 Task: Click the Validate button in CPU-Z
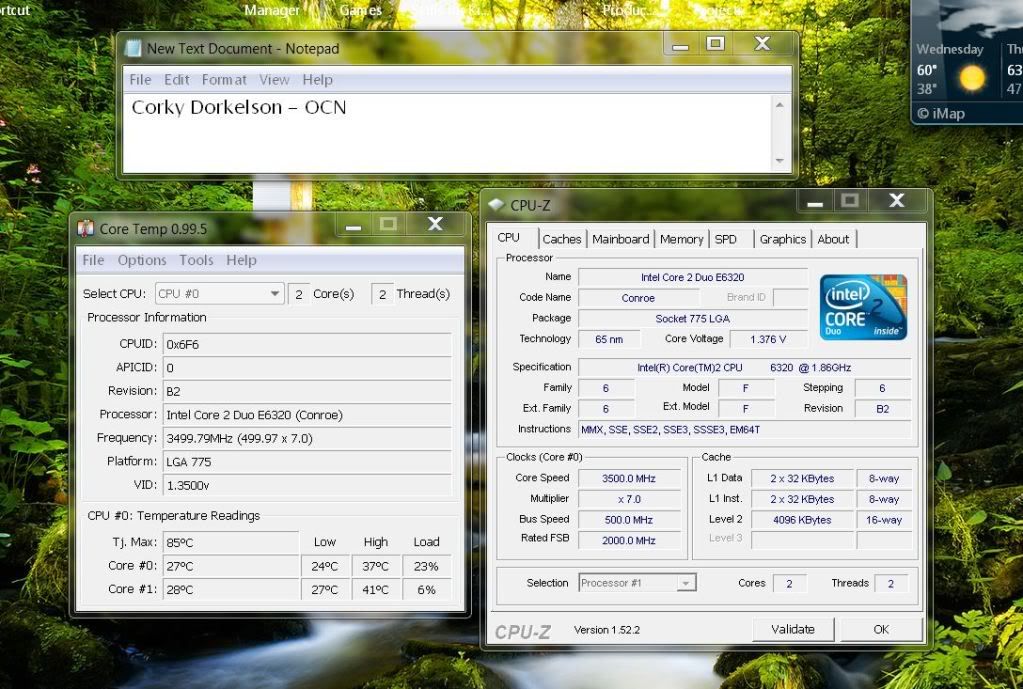coord(793,630)
